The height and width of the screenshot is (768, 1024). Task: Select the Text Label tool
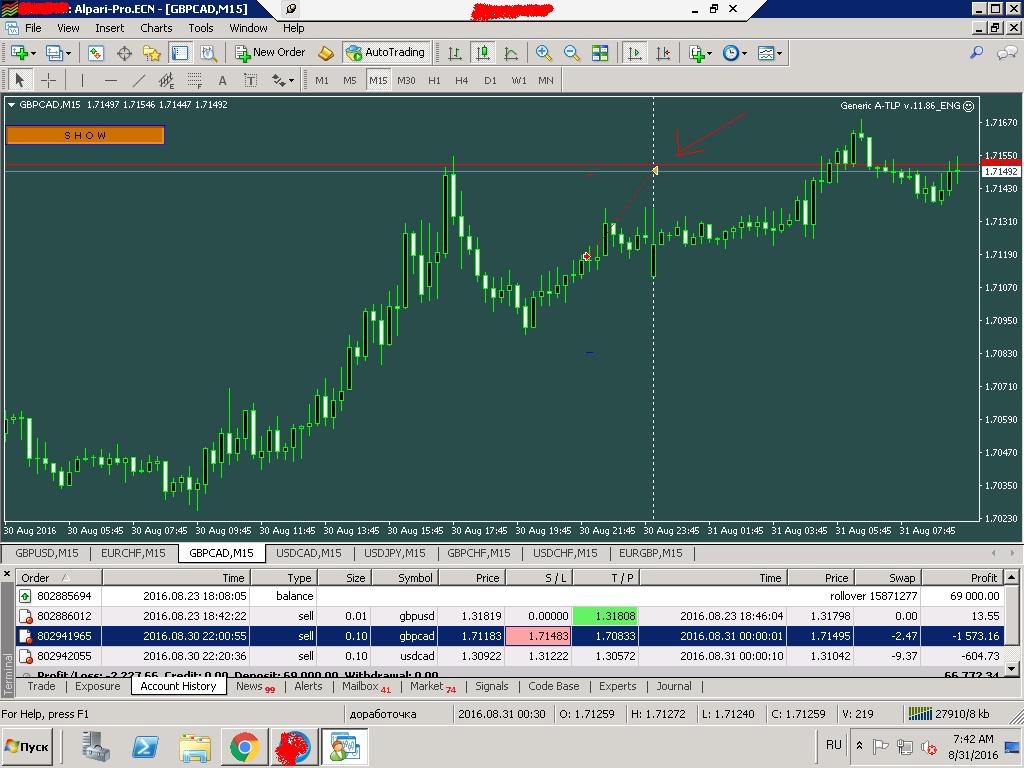(251, 80)
